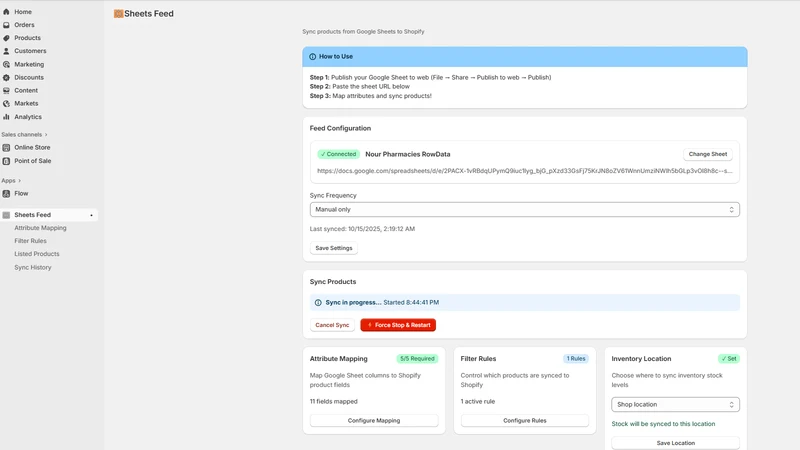Click the Last synced timestamp text
The height and width of the screenshot is (450, 800).
(x=362, y=229)
